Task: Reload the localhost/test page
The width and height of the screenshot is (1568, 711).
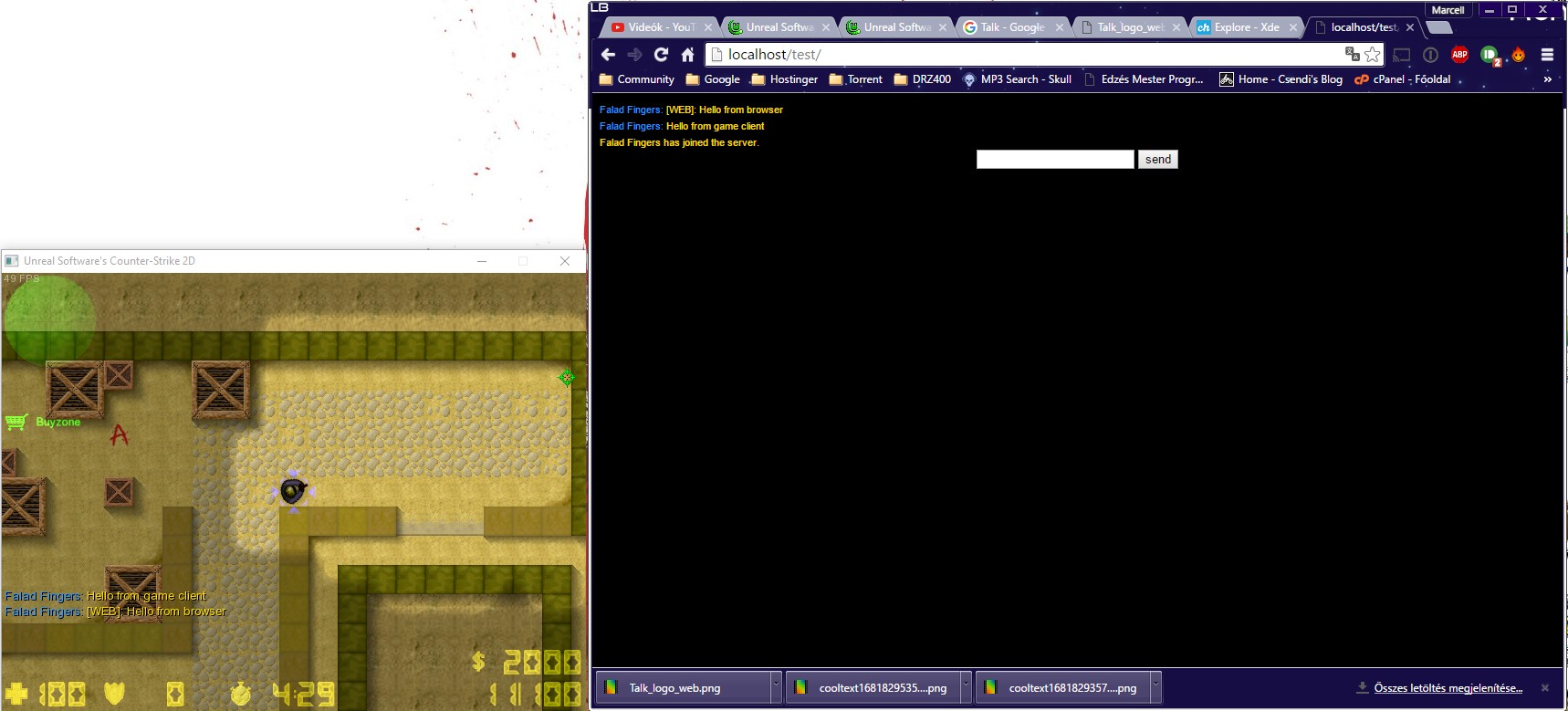Action: tap(662, 55)
